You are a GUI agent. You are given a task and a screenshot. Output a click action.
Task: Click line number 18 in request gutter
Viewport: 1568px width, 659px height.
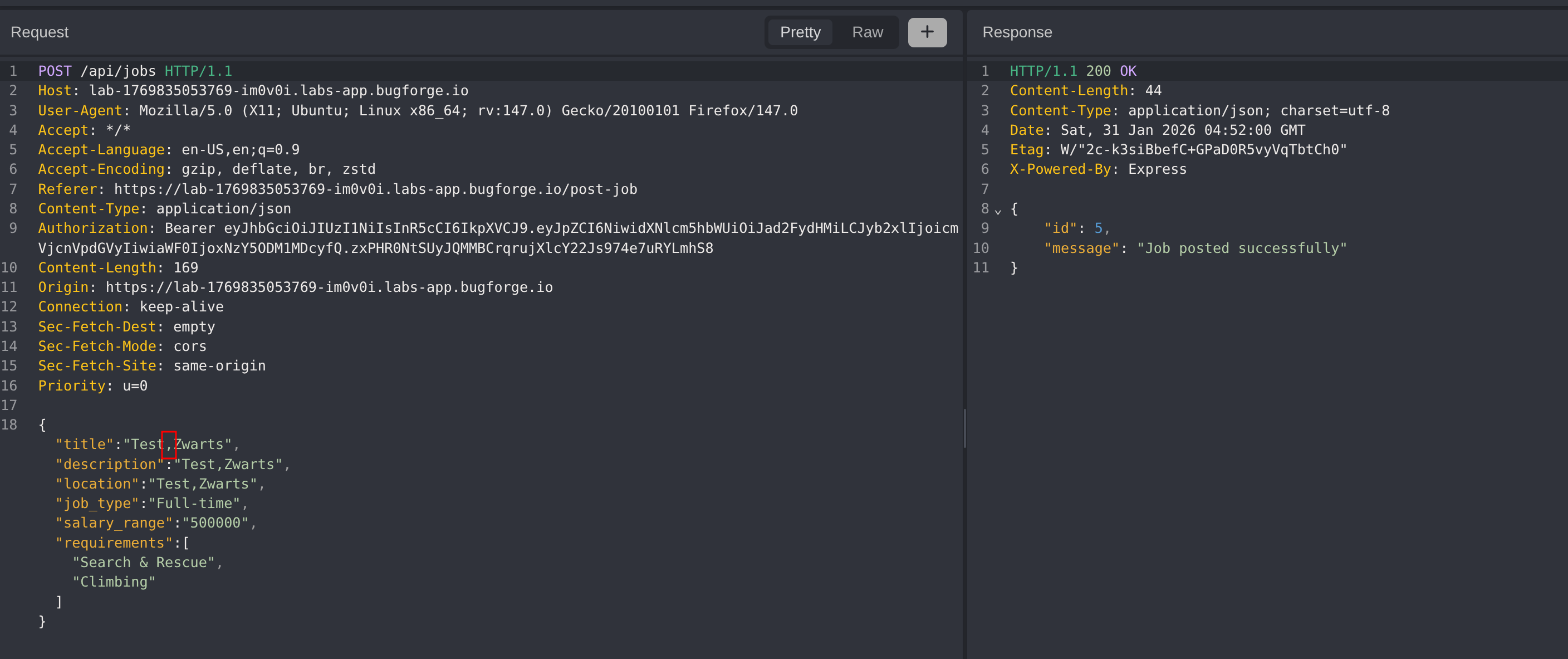point(9,424)
